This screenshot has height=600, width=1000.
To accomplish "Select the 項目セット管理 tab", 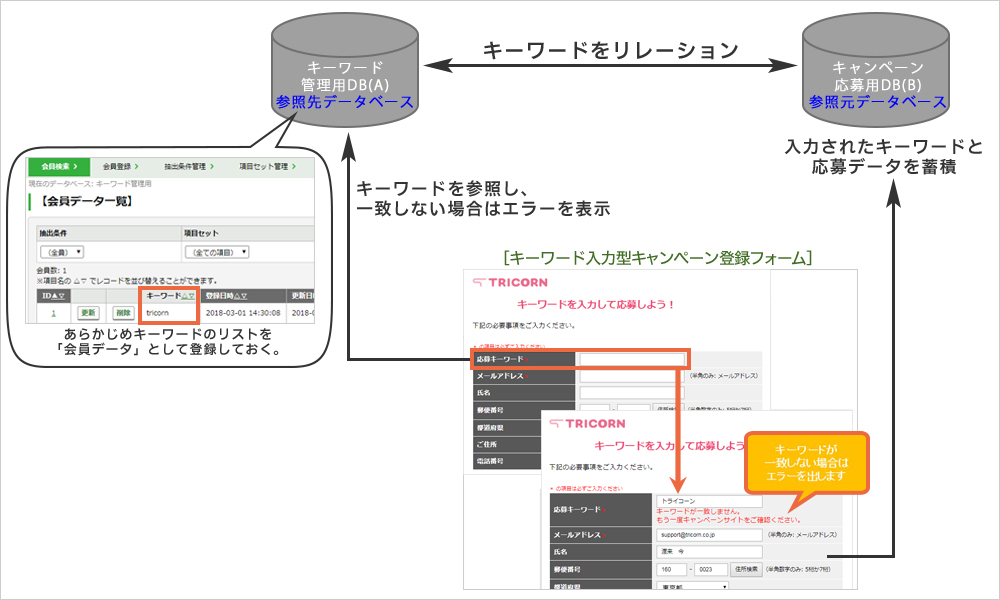I will pyautogui.click(x=267, y=166).
